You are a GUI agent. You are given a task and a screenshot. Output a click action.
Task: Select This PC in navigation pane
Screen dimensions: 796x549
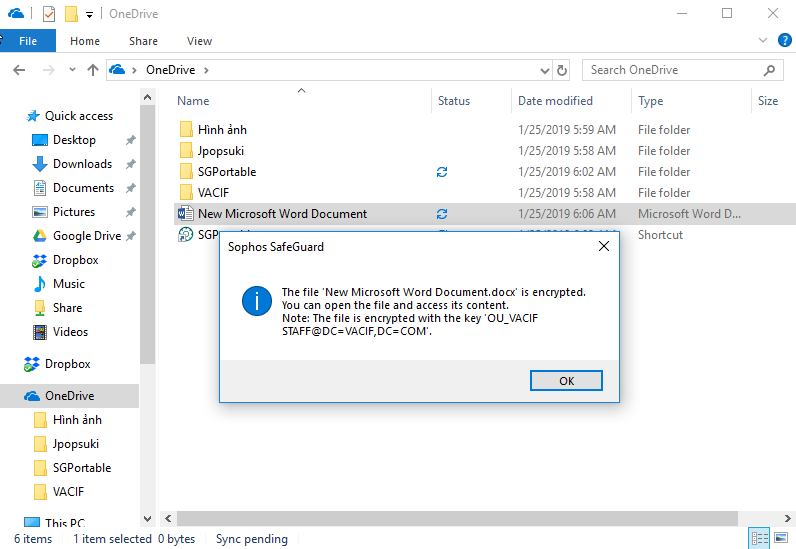click(x=64, y=523)
